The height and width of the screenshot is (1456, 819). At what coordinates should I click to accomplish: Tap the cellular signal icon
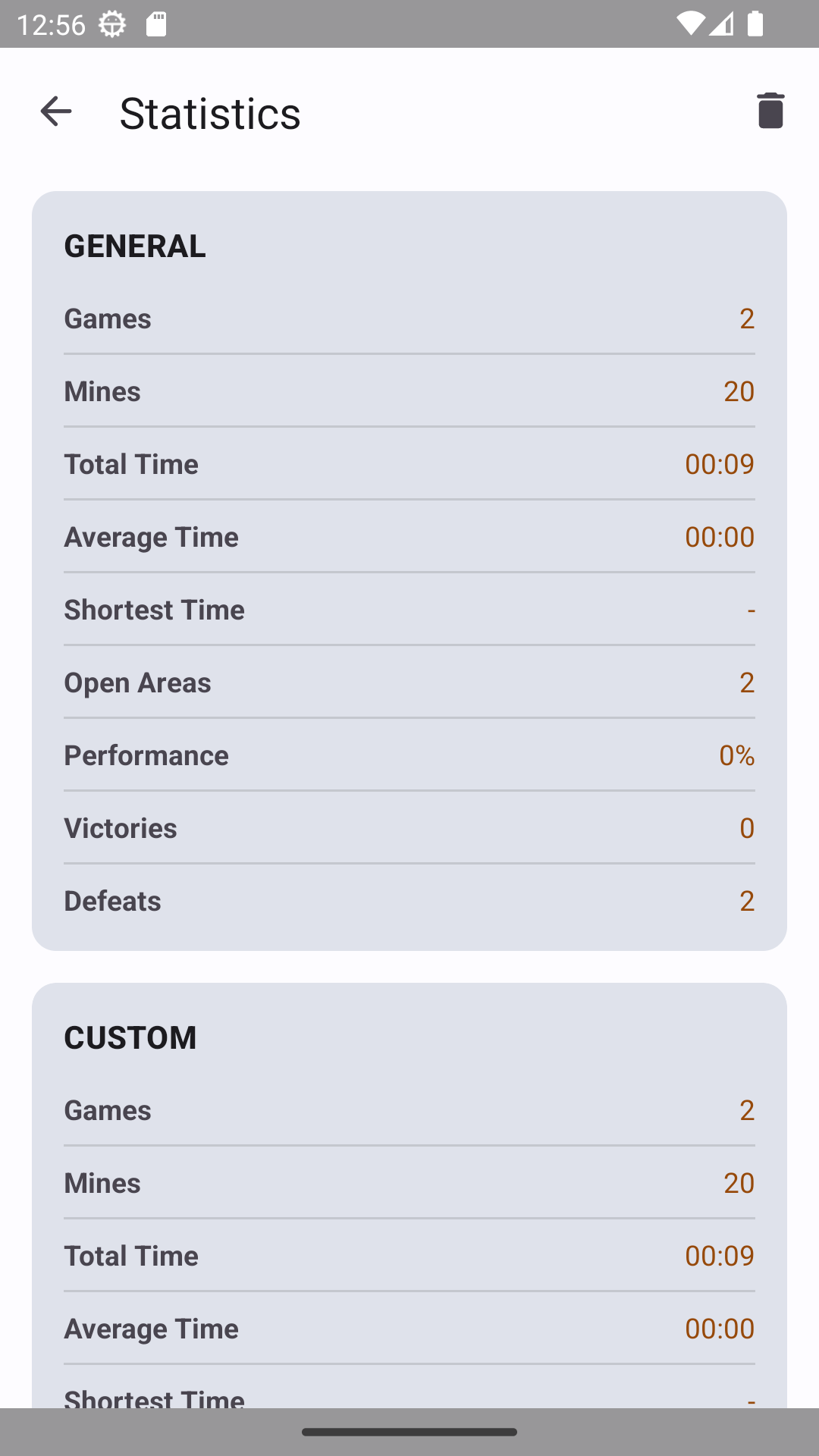721,24
